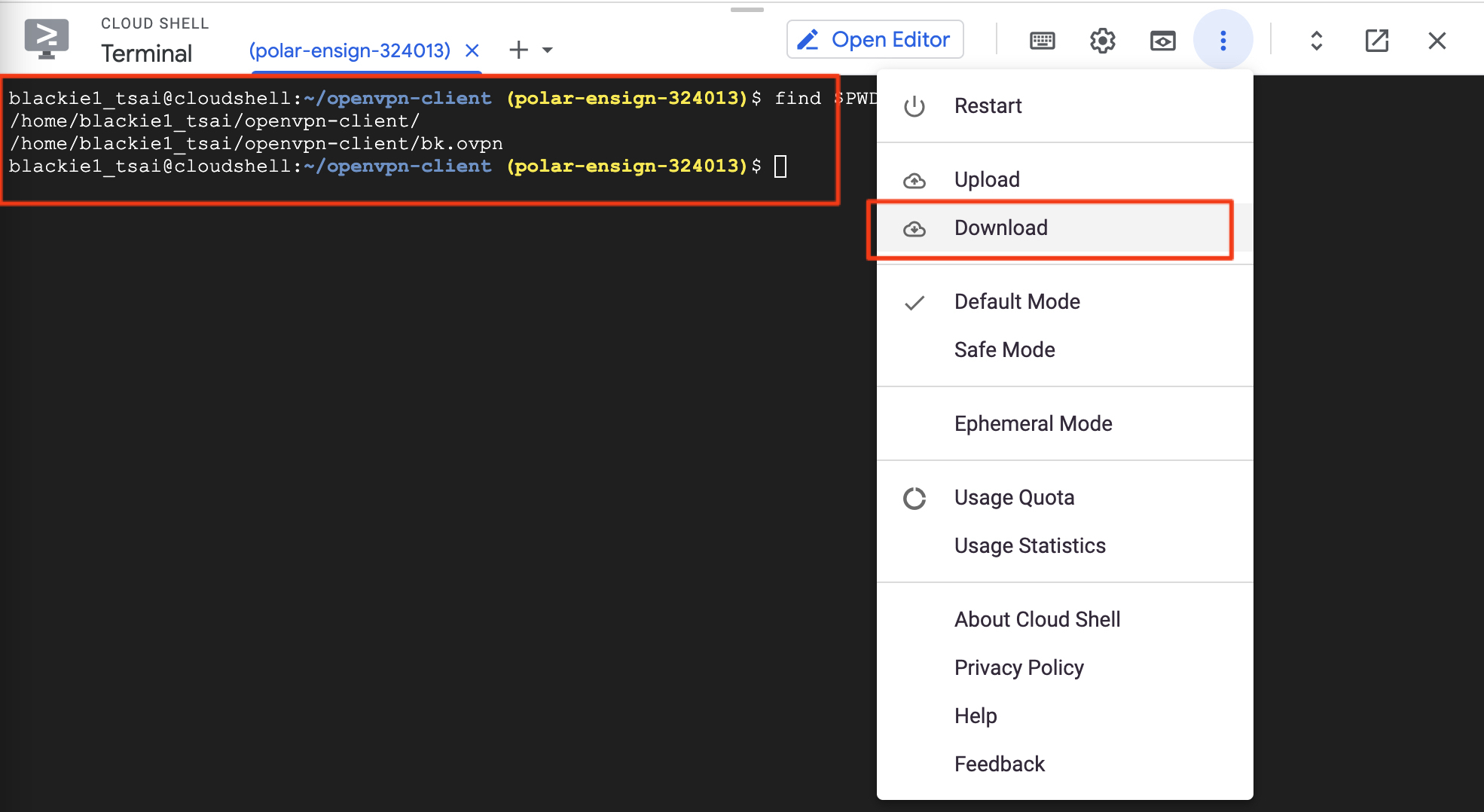The image size is (1484, 812).
Task: Click the three-dot More menu icon
Action: [1223, 41]
